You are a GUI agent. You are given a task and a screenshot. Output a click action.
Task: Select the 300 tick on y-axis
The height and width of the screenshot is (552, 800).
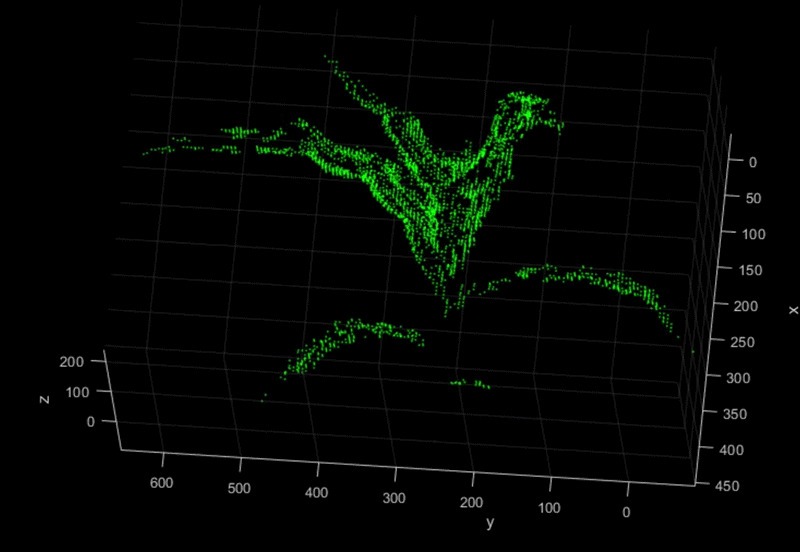[x=394, y=500]
